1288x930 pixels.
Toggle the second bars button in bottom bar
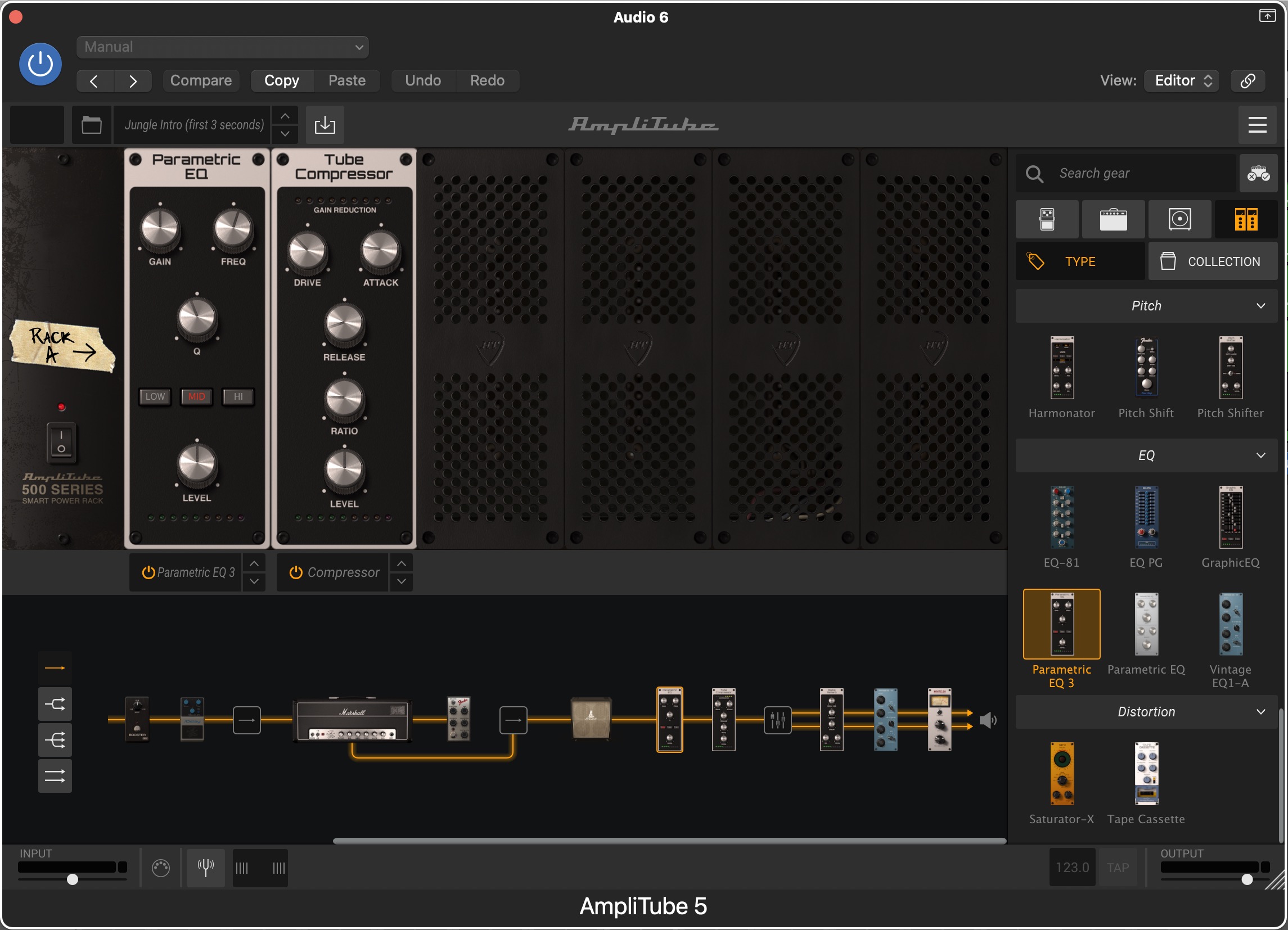278,868
